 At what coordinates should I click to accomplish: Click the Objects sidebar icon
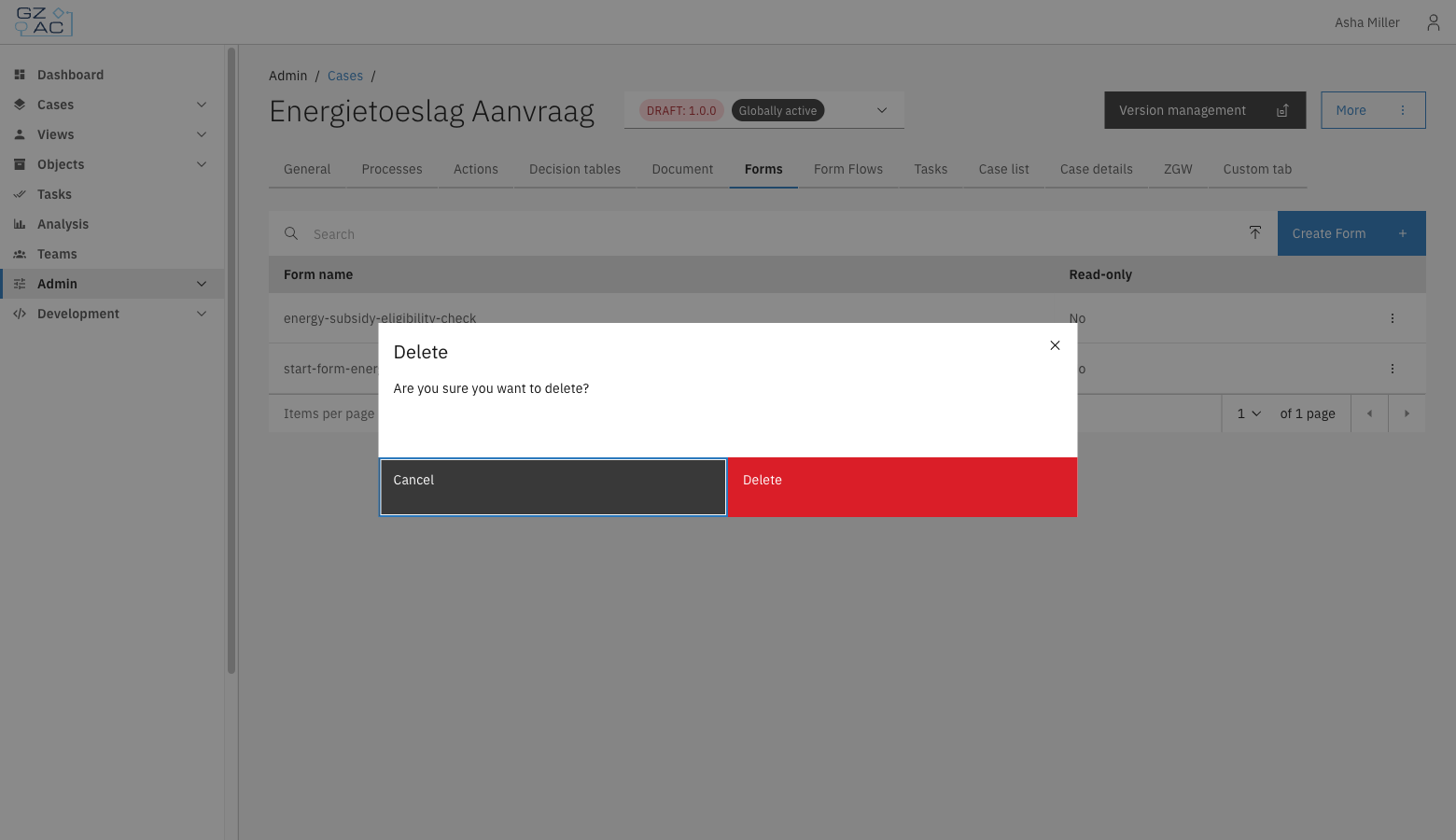[x=20, y=164]
